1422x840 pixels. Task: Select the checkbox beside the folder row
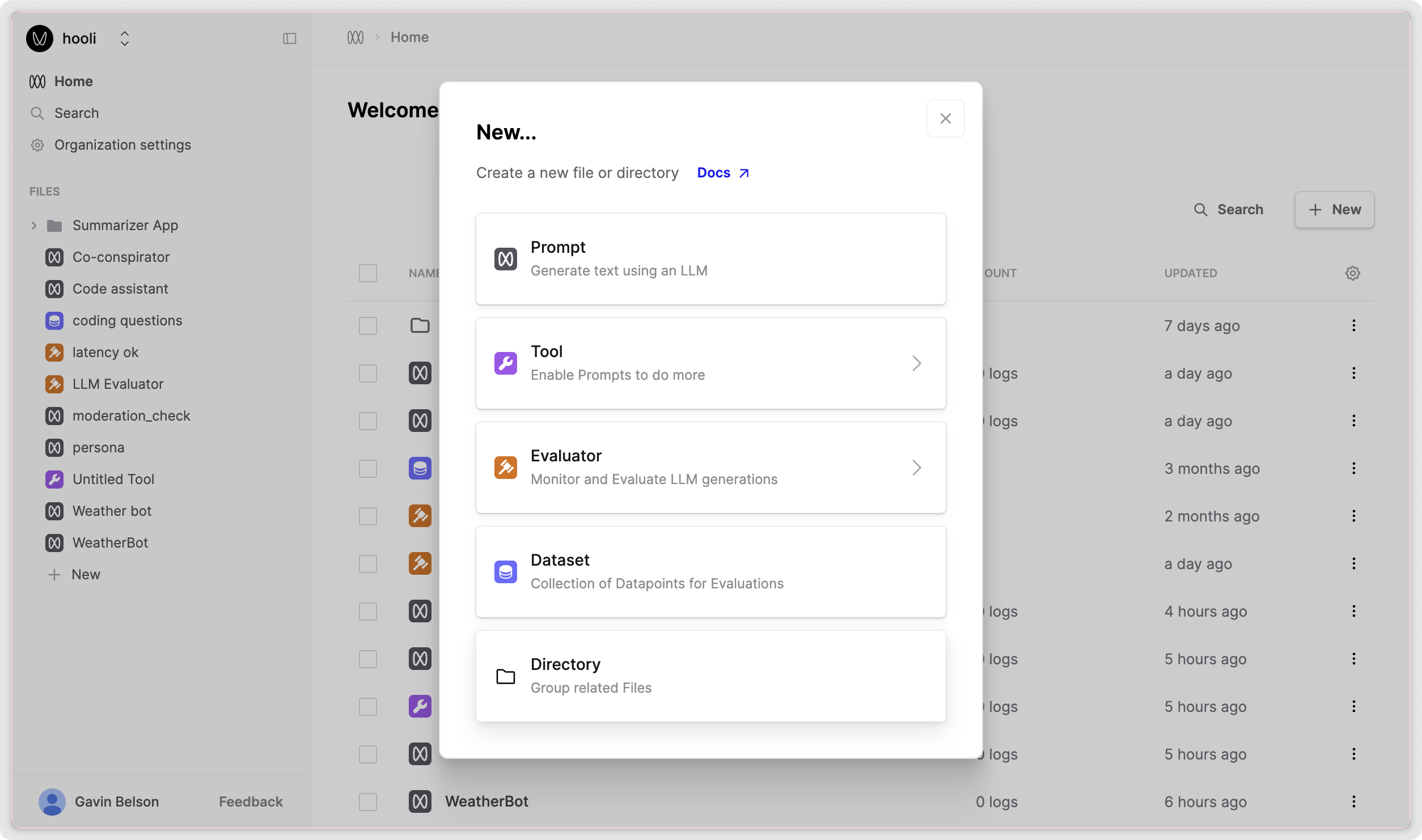367,325
